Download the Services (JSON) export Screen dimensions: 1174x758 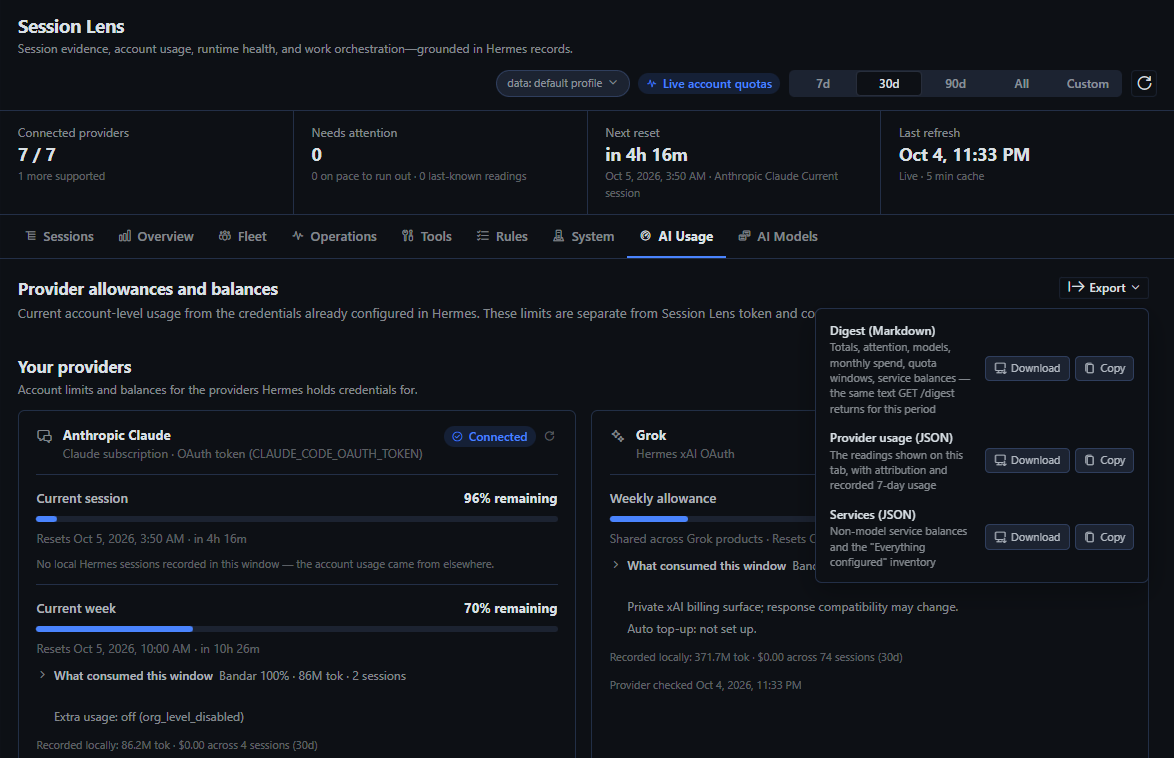point(1027,537)
